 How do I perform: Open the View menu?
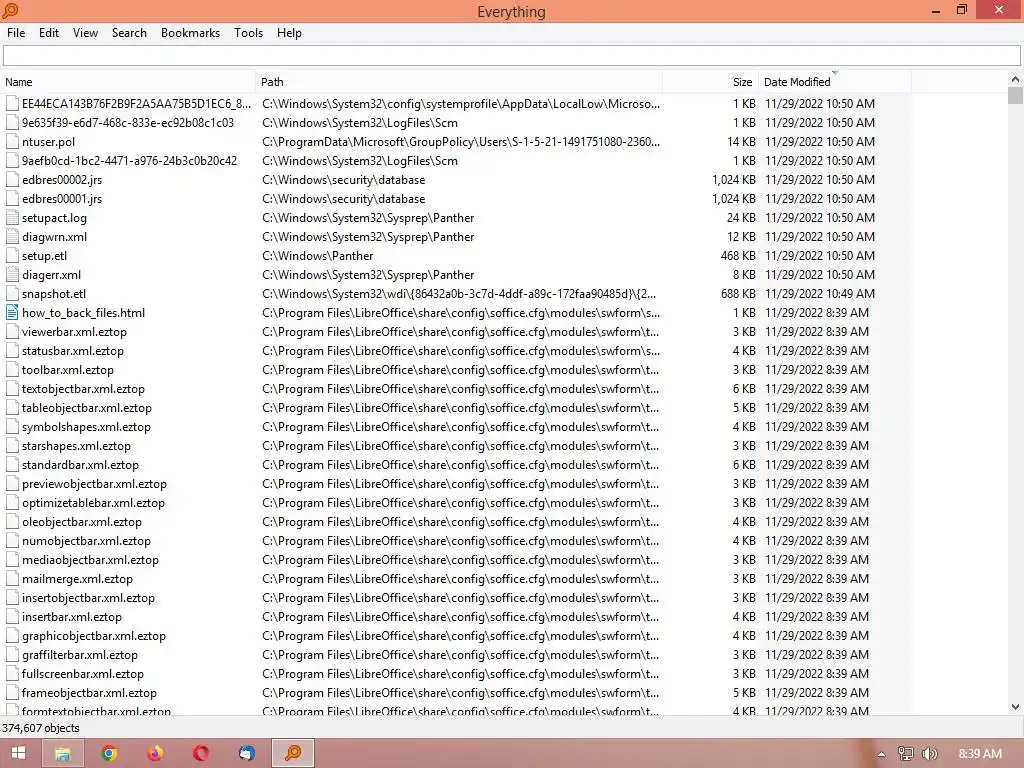point(85,33)
